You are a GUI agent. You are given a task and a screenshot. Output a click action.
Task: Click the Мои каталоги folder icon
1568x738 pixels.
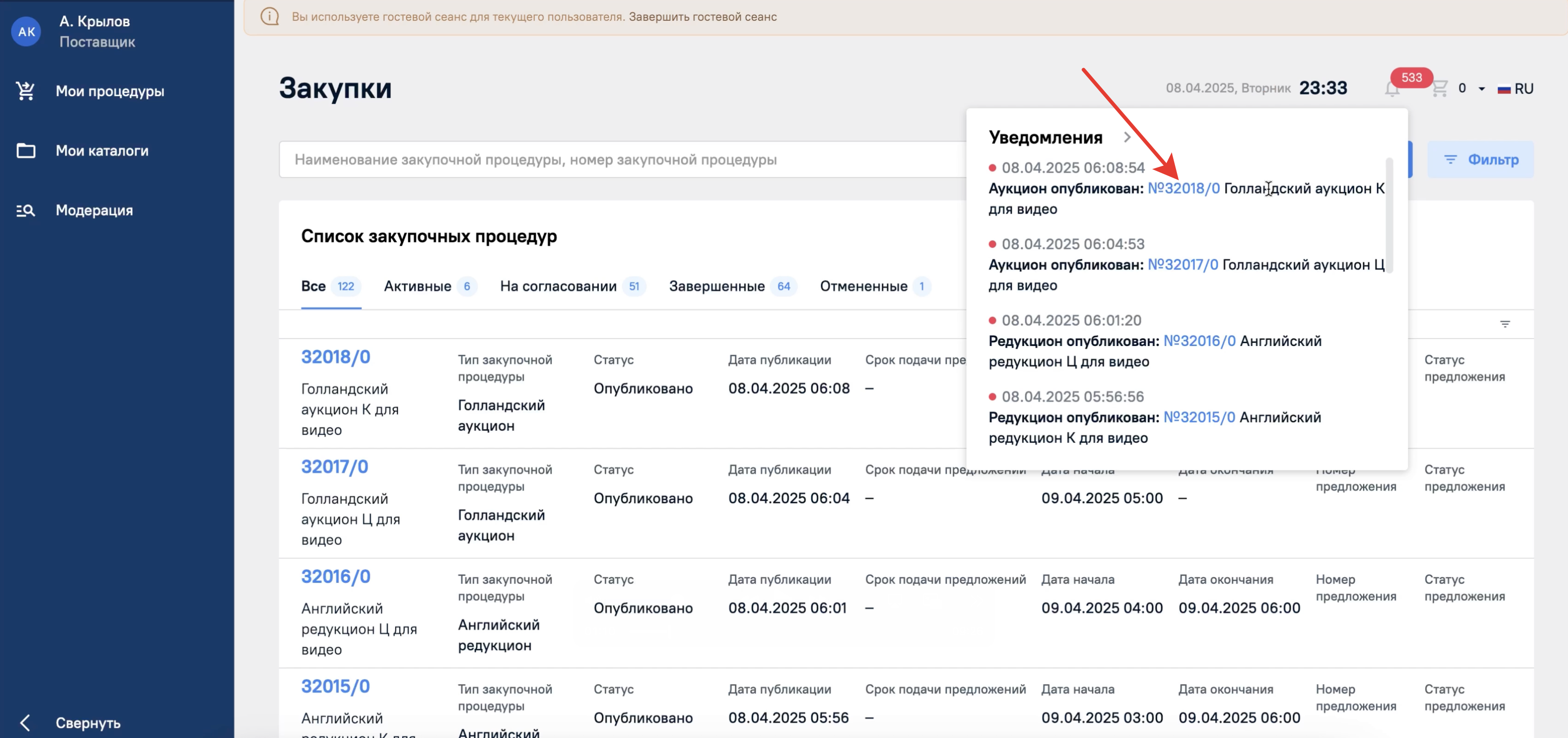pyautogui.click(x=26, y=150)
